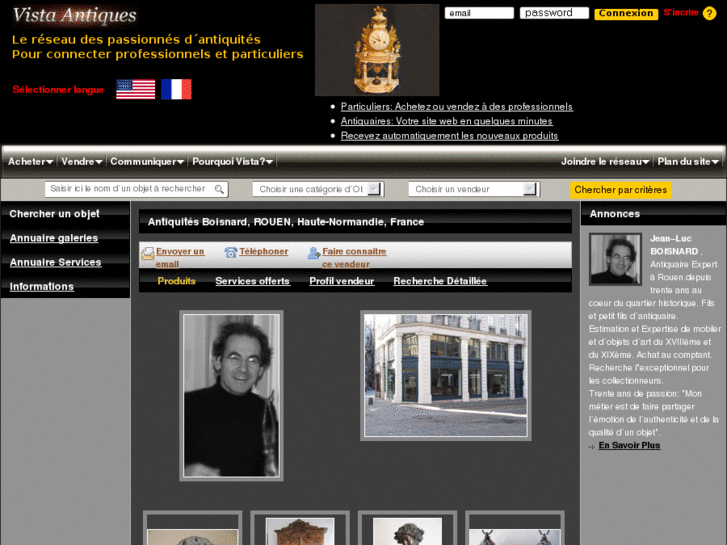This screenshot has width=727, height=545.
Task: Open Informations in the sidebar
Action: [x=42, y=286]
